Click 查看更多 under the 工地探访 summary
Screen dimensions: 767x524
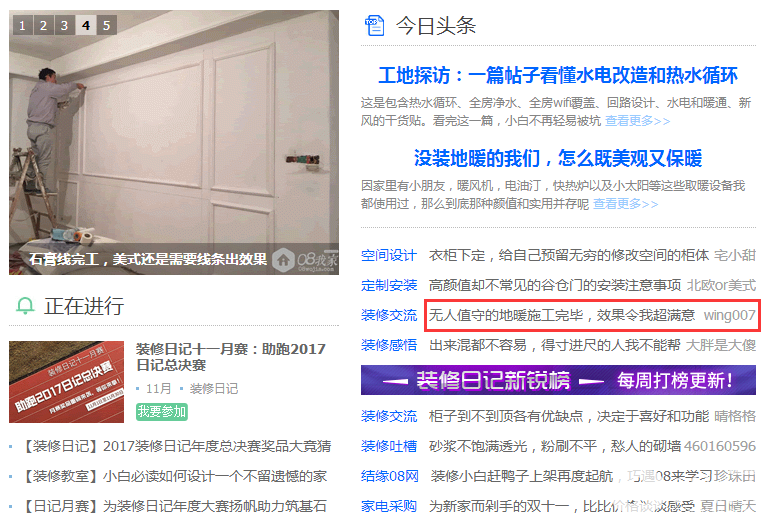coord(637,121)
